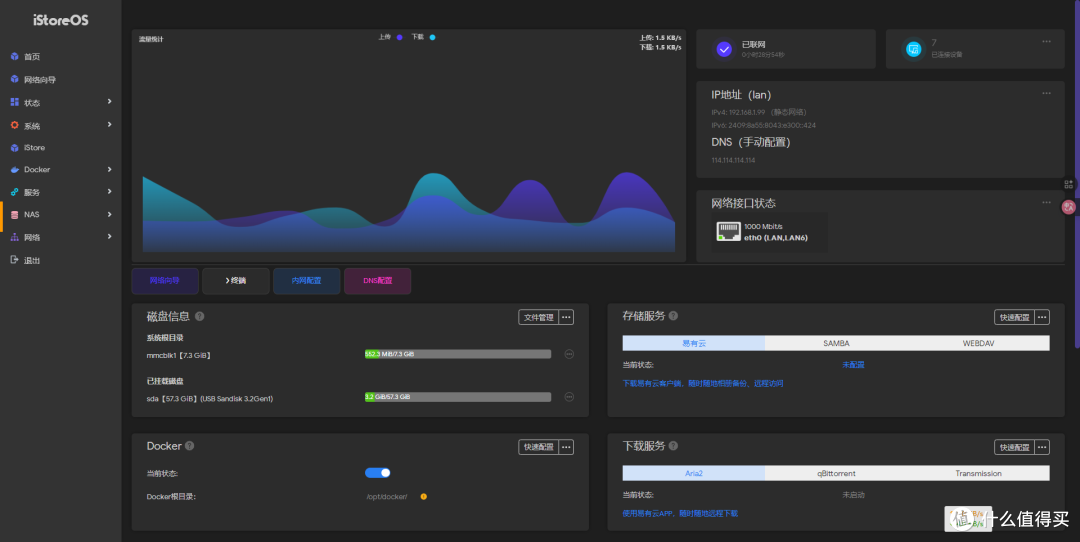Expand the NAS sidebar menu chevron
This screenshot has width=1080, height=542.
(x=110, y=214)
